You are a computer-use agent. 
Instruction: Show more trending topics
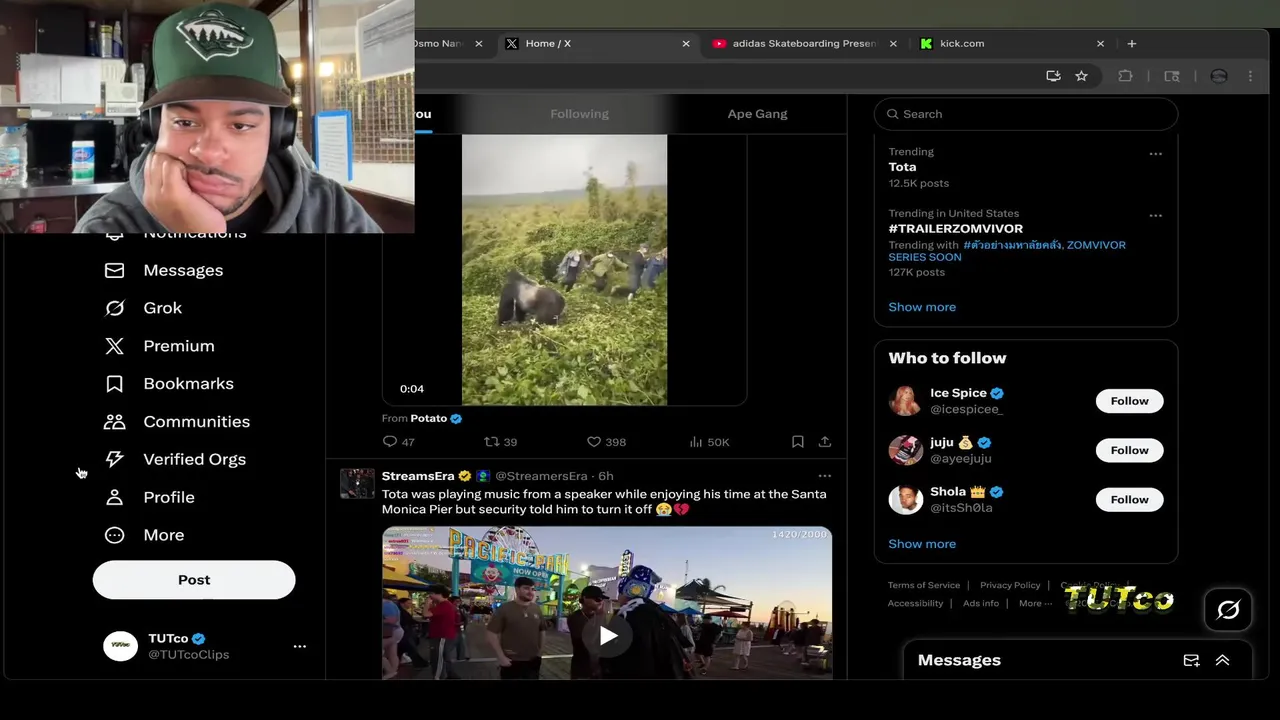(922, 307)
